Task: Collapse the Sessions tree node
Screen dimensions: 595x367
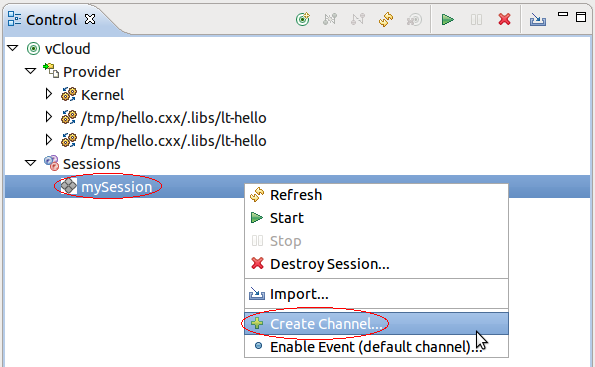Action: coord(30,163)
